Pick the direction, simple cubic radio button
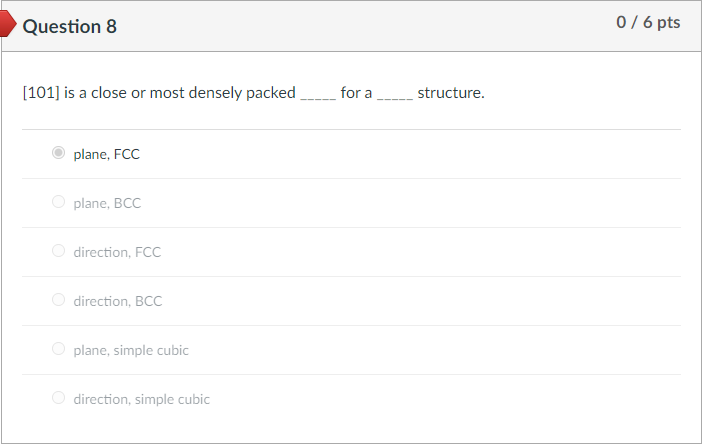 (x=59, y=399)
